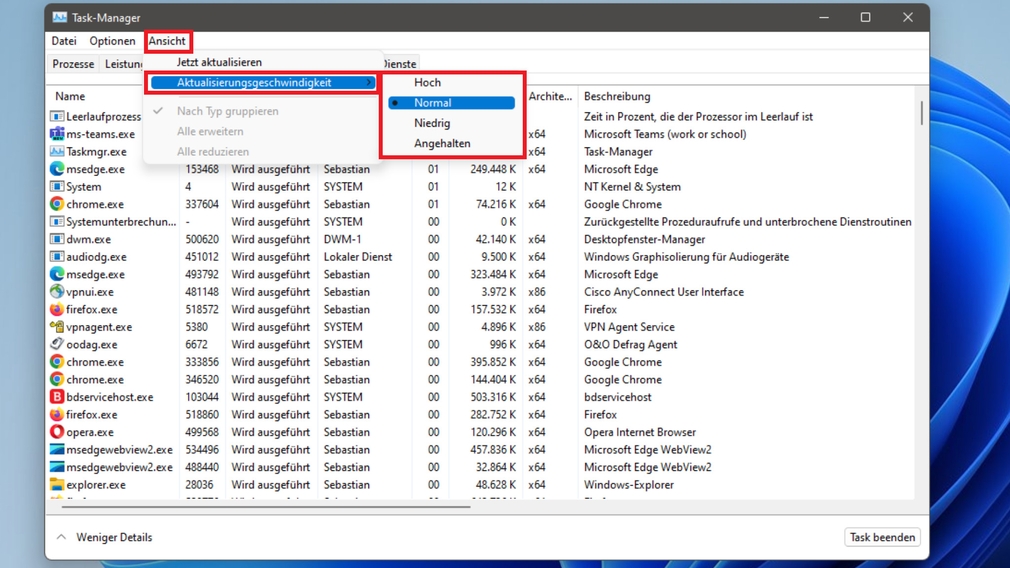The image size is (1010, 568).
Task: Click the oodag.exe process icon
Action: tap(57, 344)
